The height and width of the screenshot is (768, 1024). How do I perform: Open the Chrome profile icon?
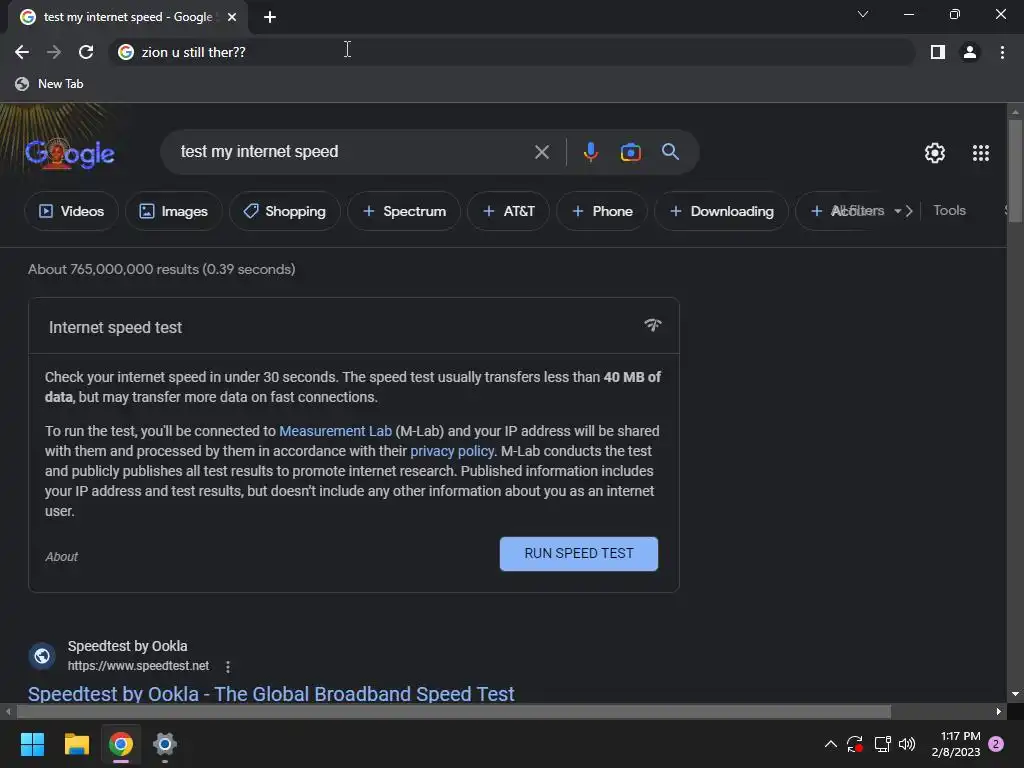(x=970, y=52)
